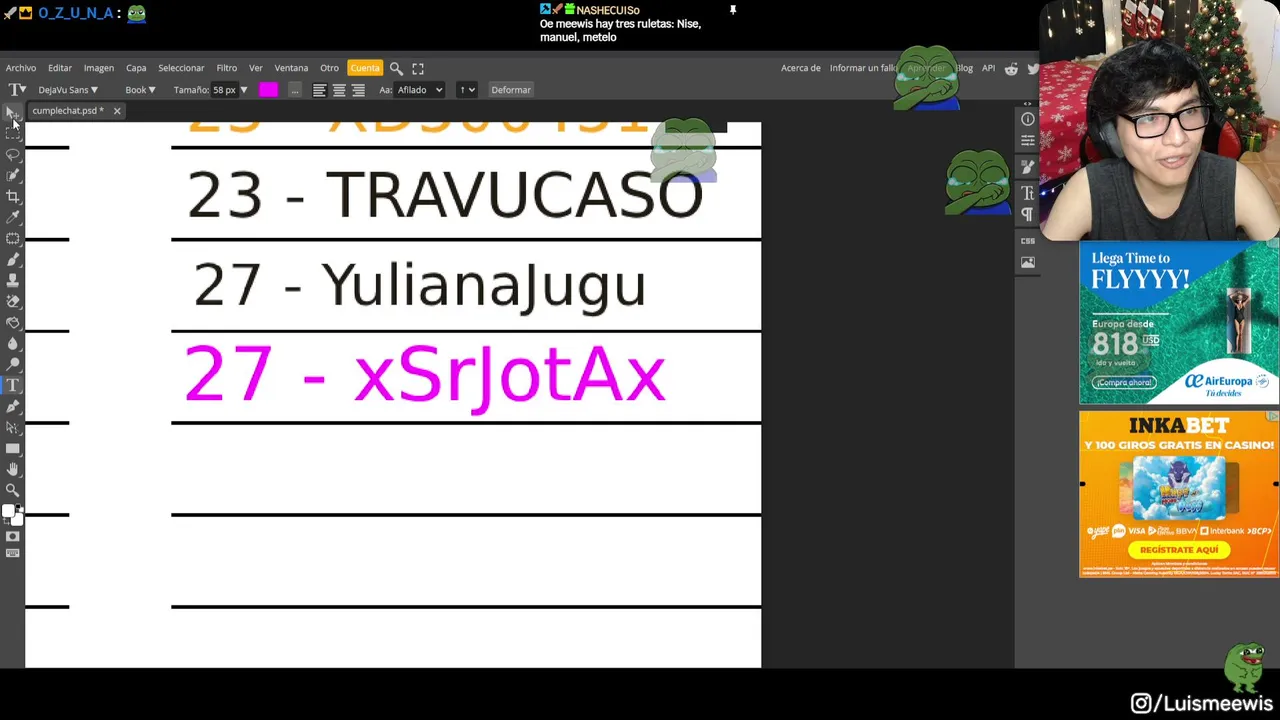Viewport: 1280px width, 720px height.
Task: Click the Deformar warp text button
Action: (510, 90)
